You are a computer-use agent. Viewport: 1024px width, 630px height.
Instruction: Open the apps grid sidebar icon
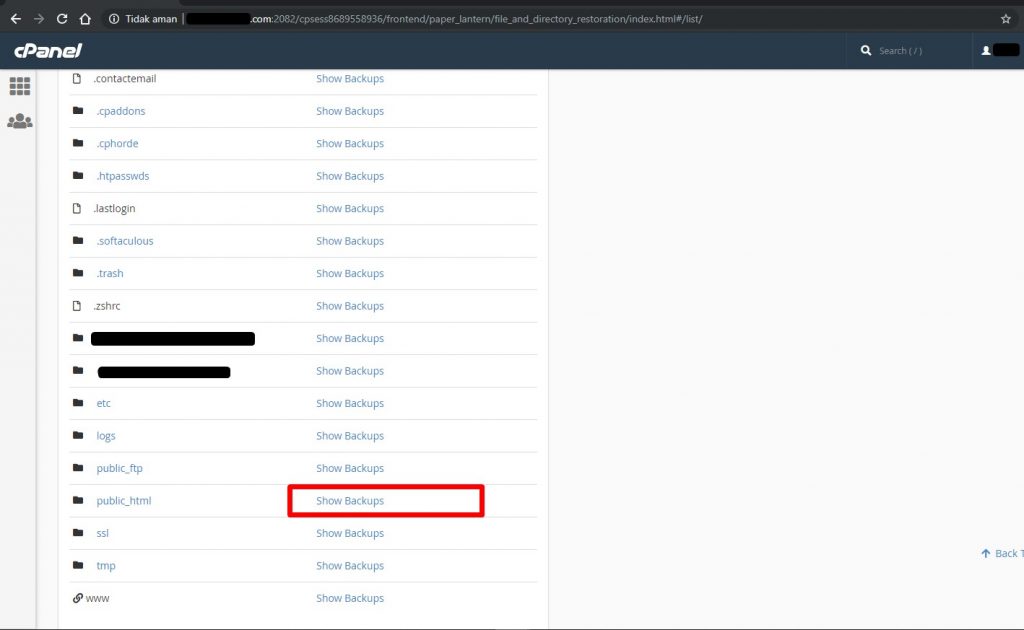tap(20, 86)
